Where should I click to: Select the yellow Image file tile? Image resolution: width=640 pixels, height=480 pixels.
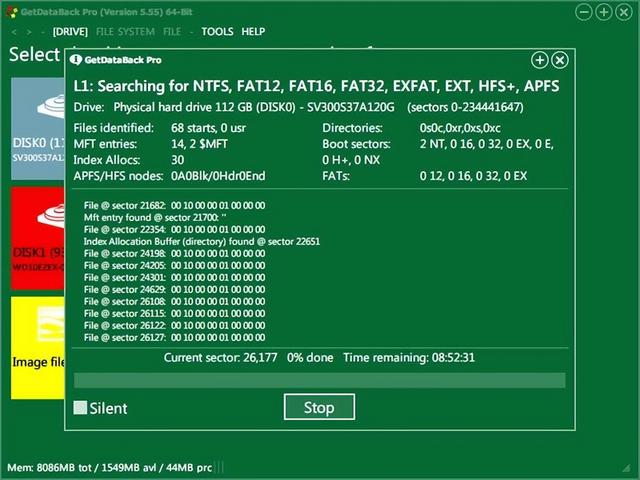38,348
